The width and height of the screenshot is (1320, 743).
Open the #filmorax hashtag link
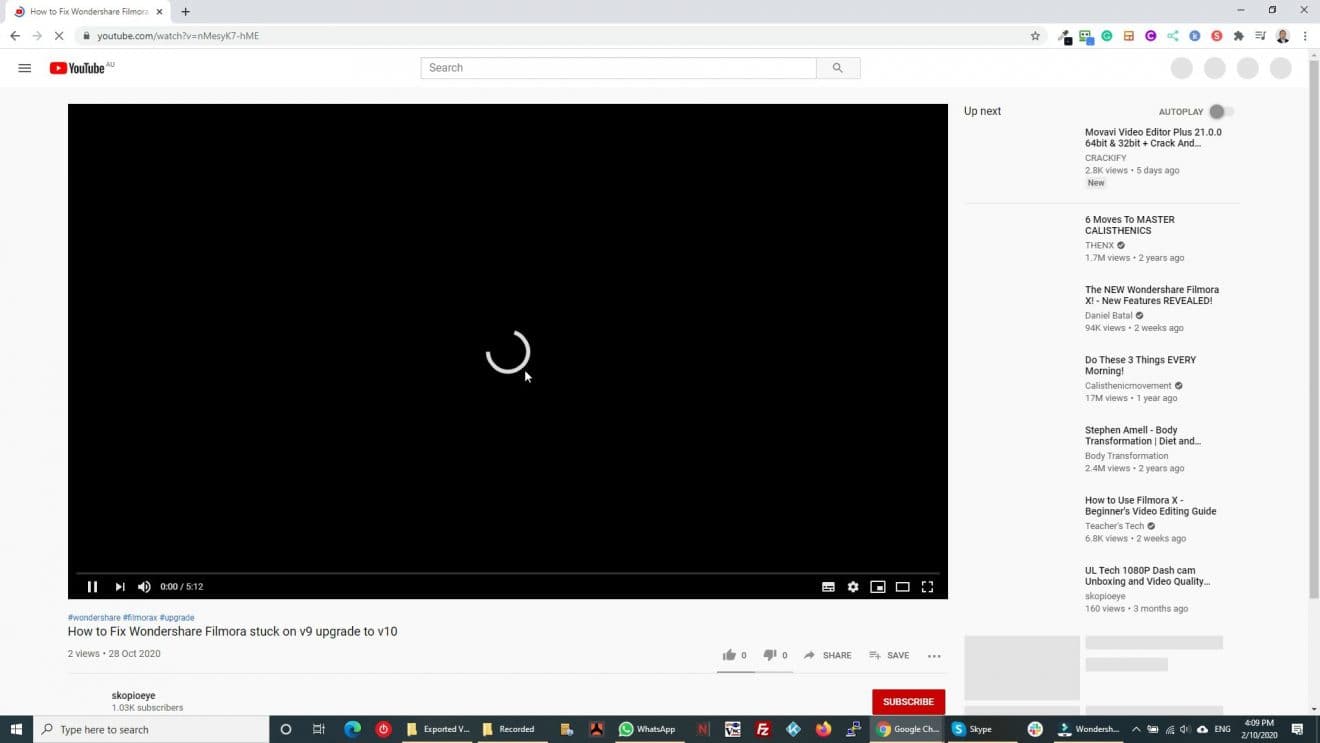140,617
